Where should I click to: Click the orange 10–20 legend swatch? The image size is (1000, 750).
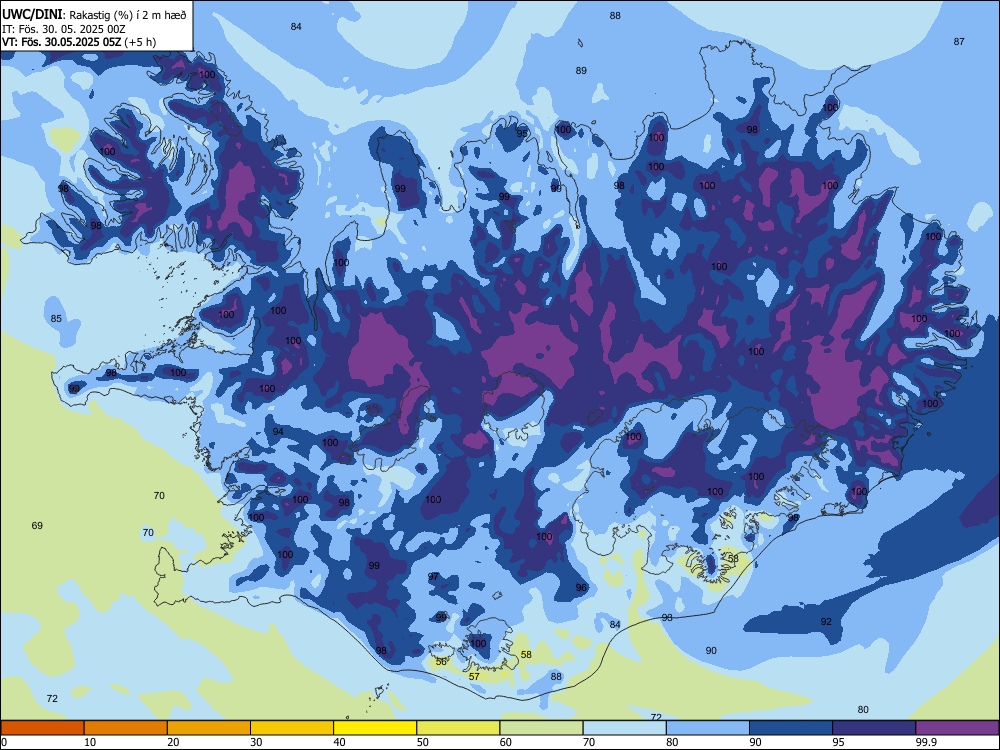pyautogui.click(x=126, y=728)
